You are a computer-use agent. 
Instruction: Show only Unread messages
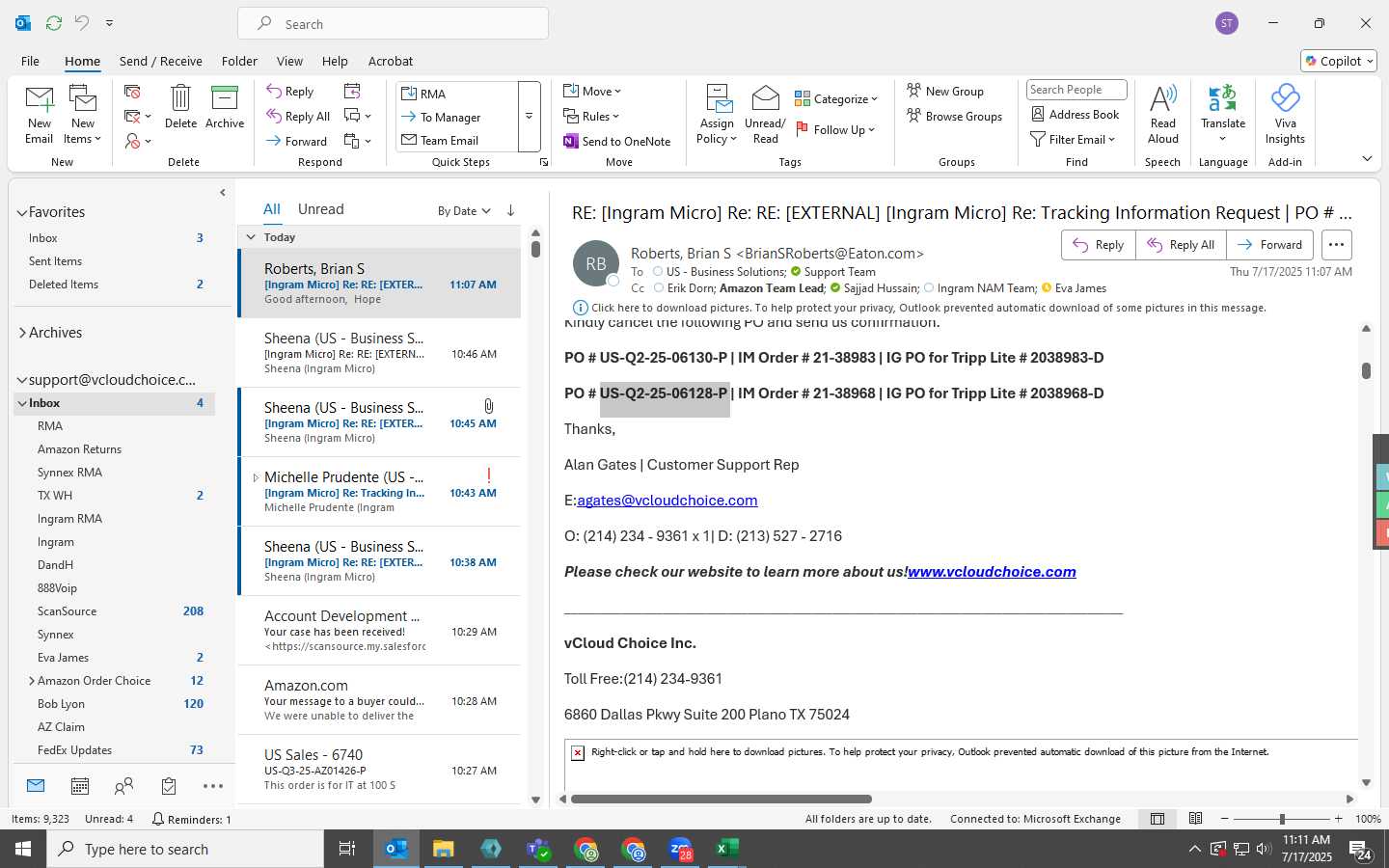(x=321, y=209)
